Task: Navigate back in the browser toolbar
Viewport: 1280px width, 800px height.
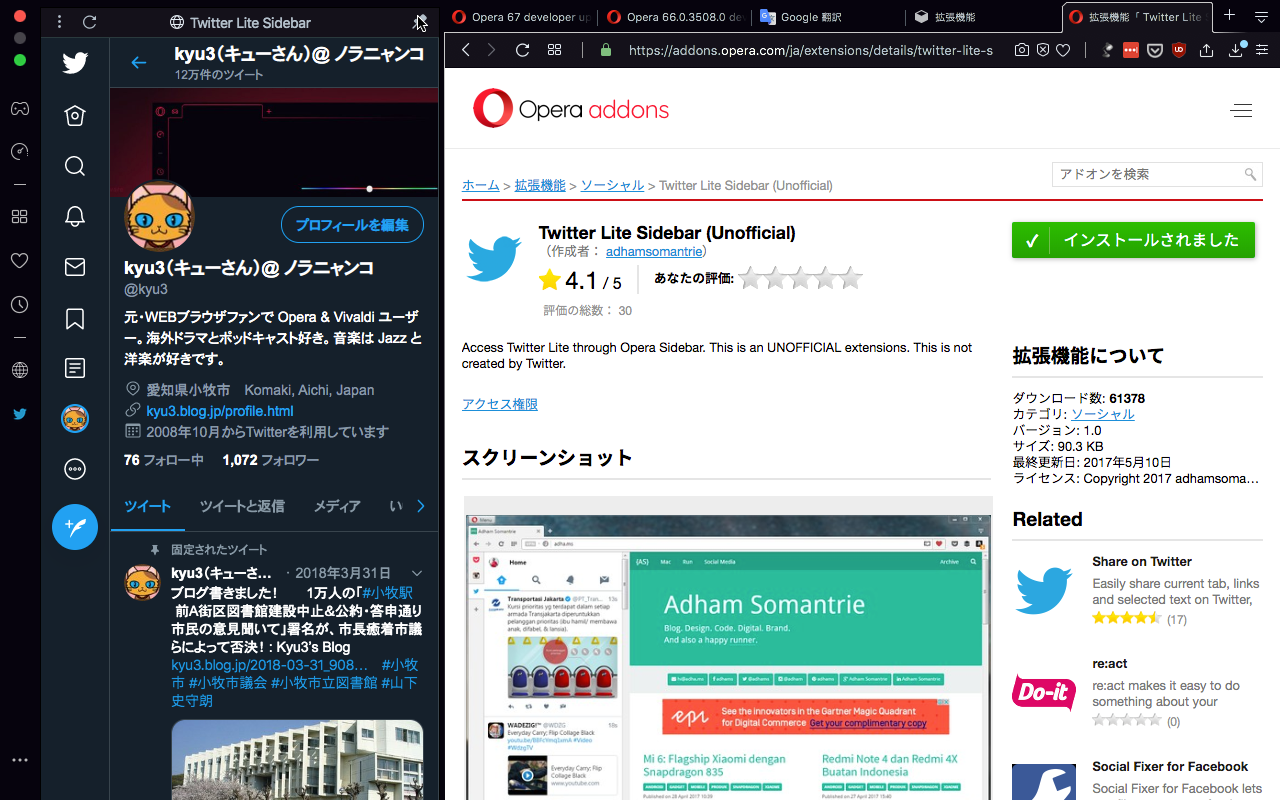Action: [465, 49]
